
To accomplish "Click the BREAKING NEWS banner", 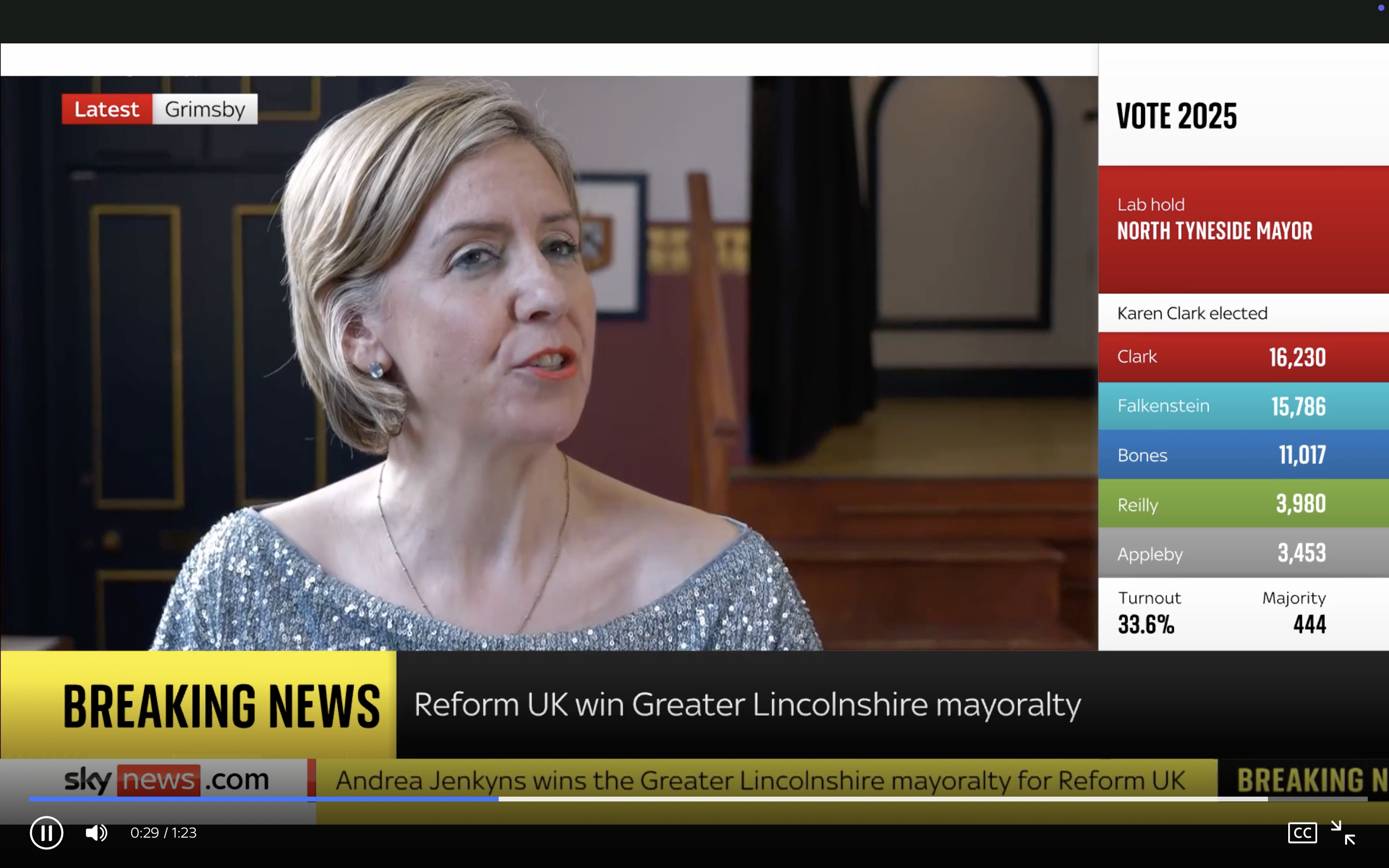I will [x=221, y=705].
